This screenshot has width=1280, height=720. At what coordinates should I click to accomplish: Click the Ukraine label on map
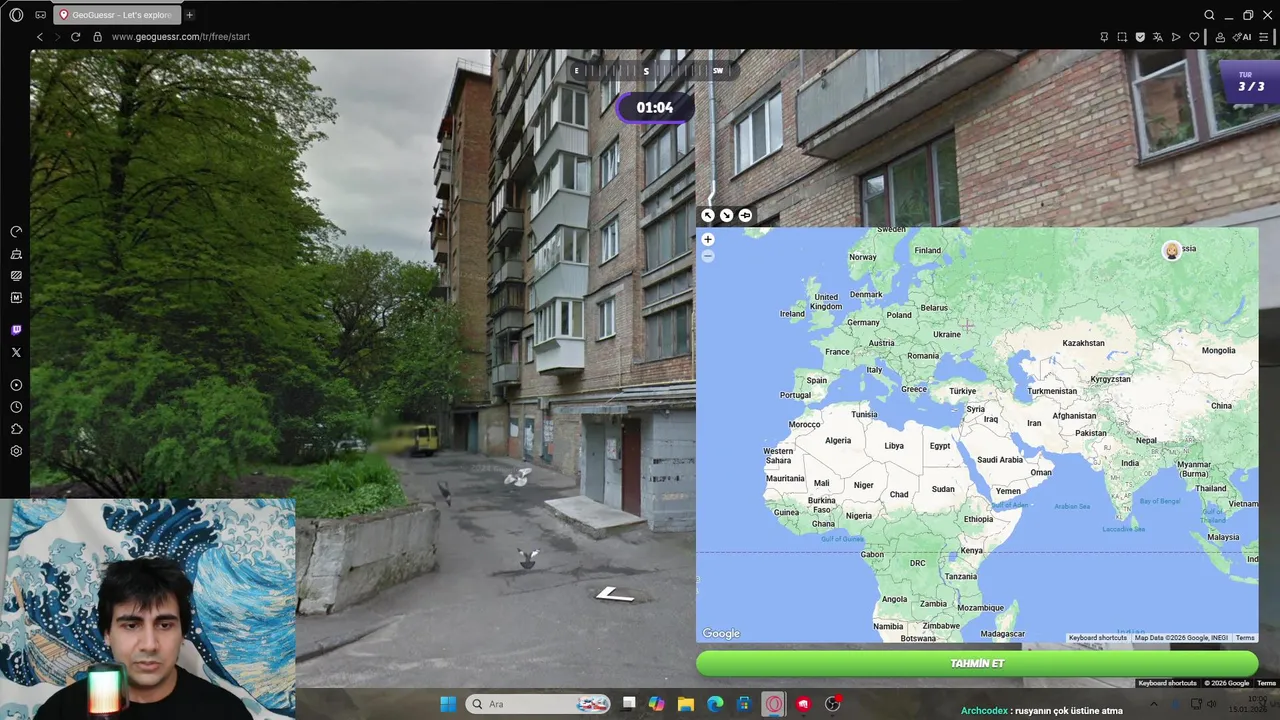click(x=946, y=334)
